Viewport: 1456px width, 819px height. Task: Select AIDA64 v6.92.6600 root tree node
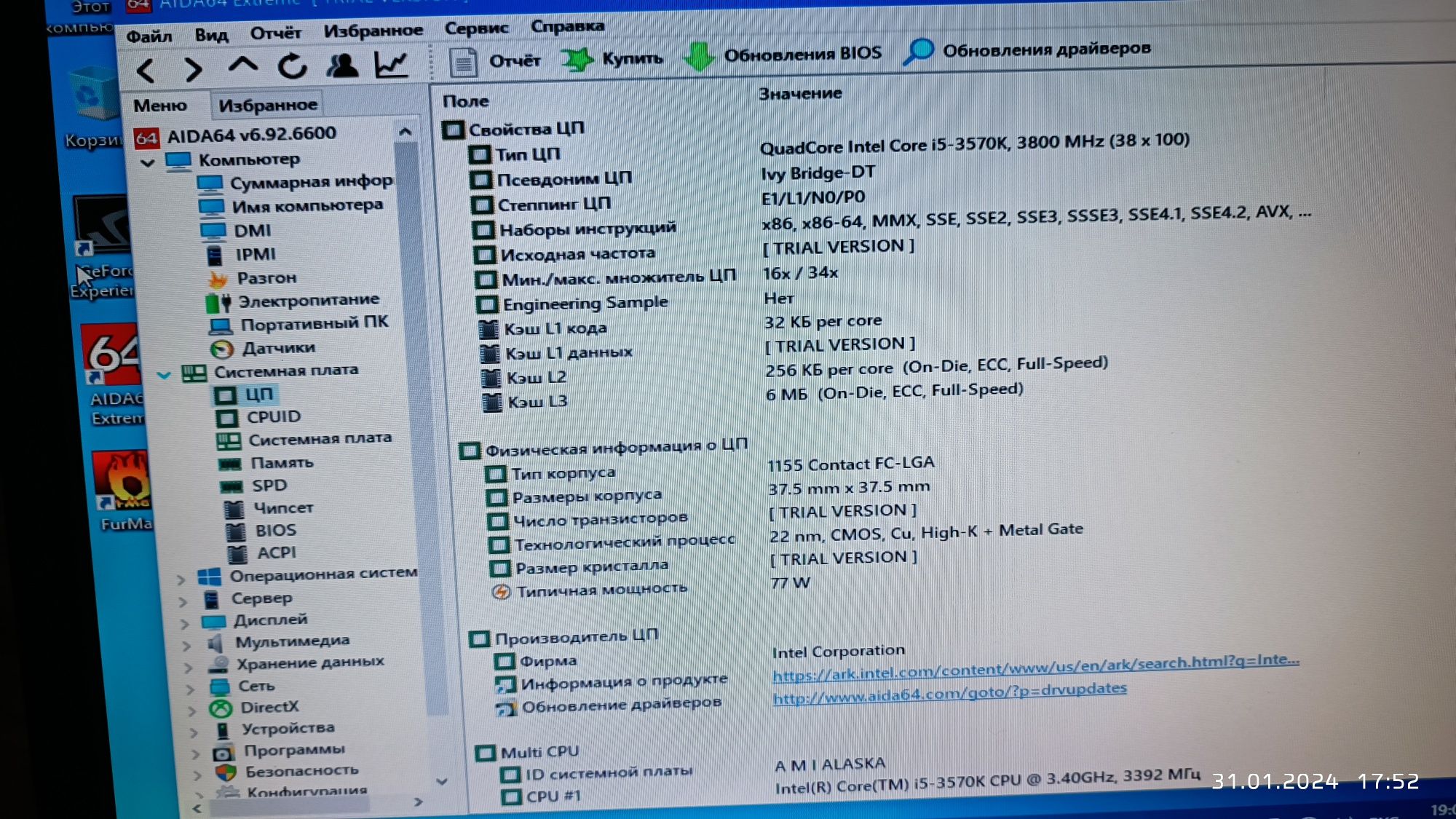tap(237, 135)
